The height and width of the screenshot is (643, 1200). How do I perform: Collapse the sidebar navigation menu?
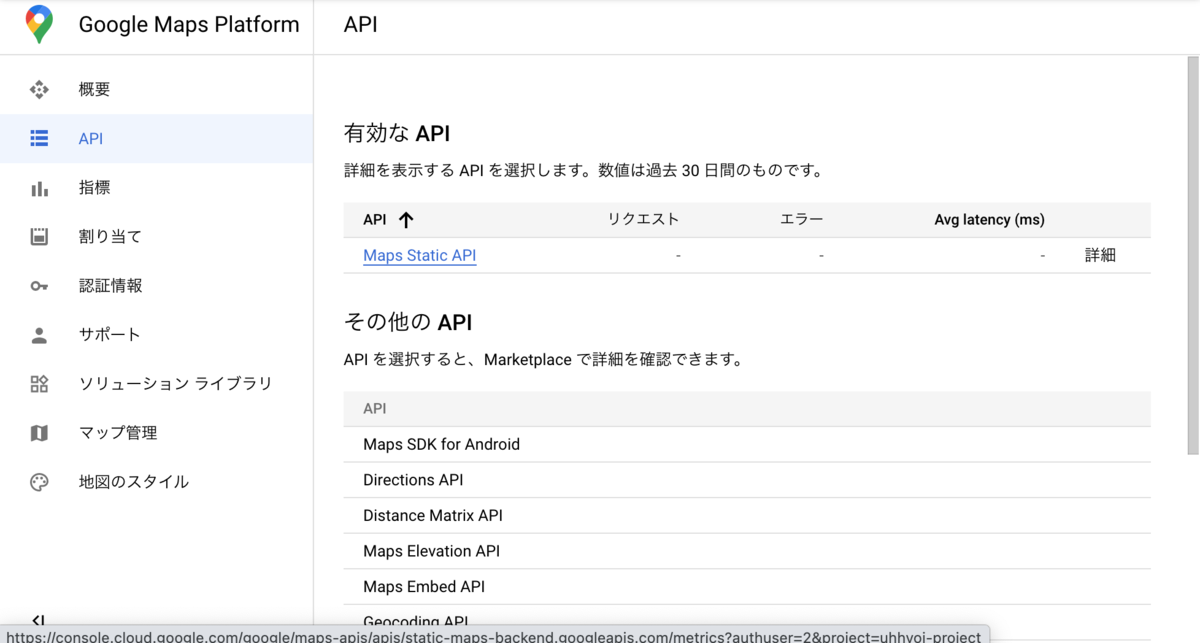[x=39, y=621]
